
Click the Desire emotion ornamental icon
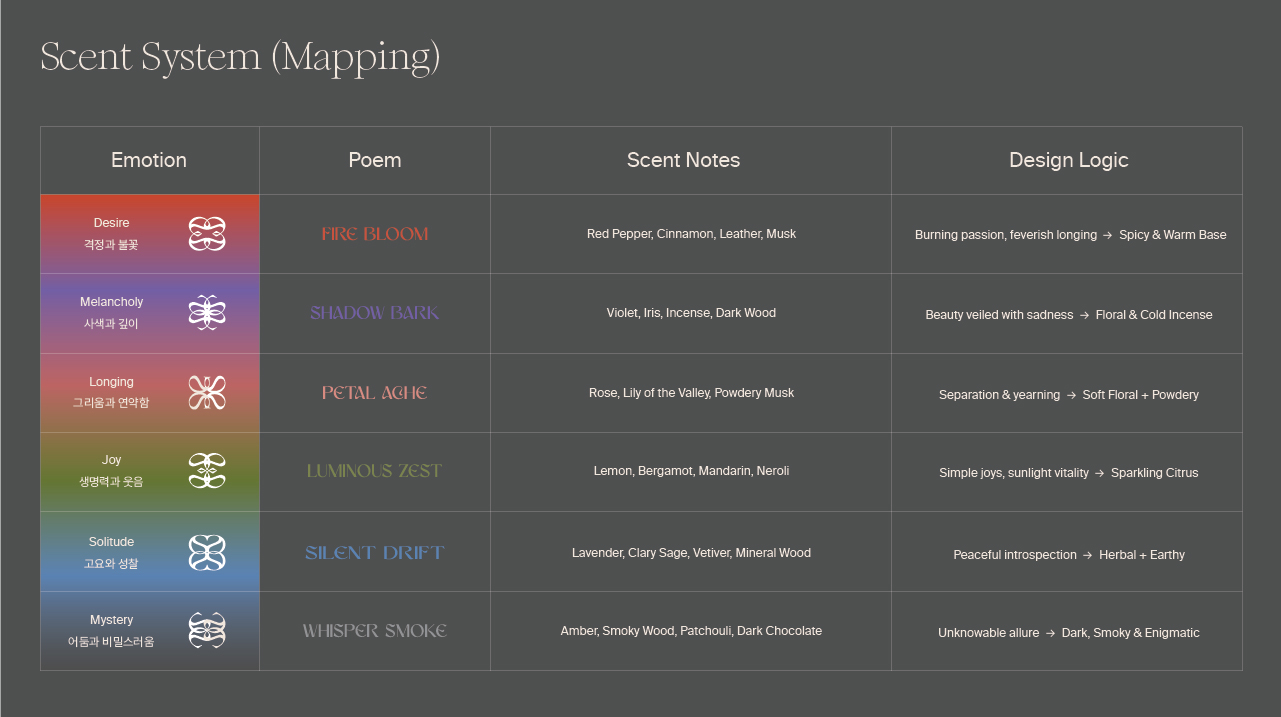(207, 234)
